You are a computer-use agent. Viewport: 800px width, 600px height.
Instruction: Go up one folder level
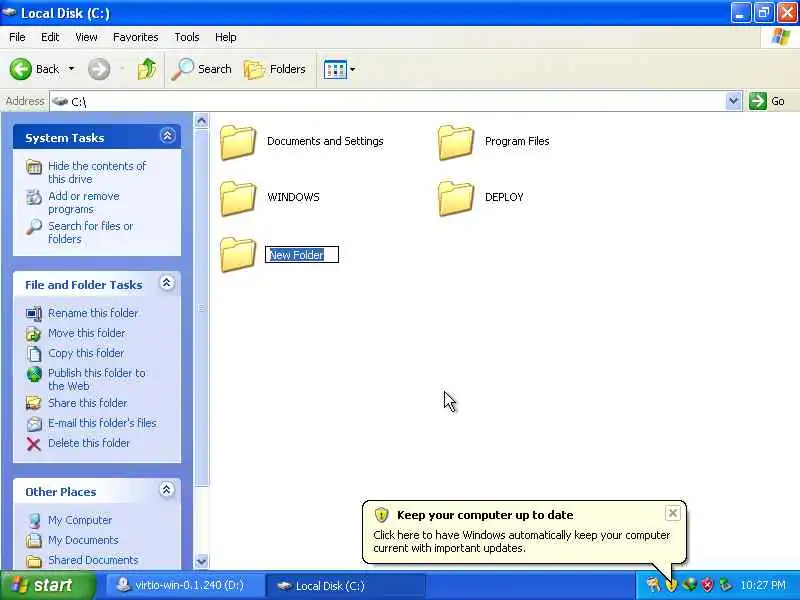[147, 69]
